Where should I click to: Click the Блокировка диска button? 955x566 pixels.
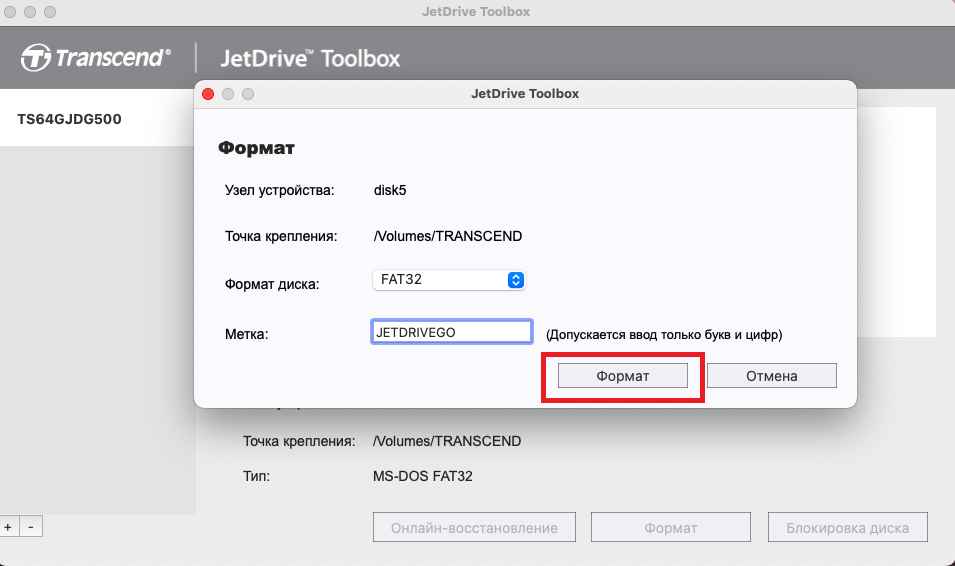click(x=847, y=528)
